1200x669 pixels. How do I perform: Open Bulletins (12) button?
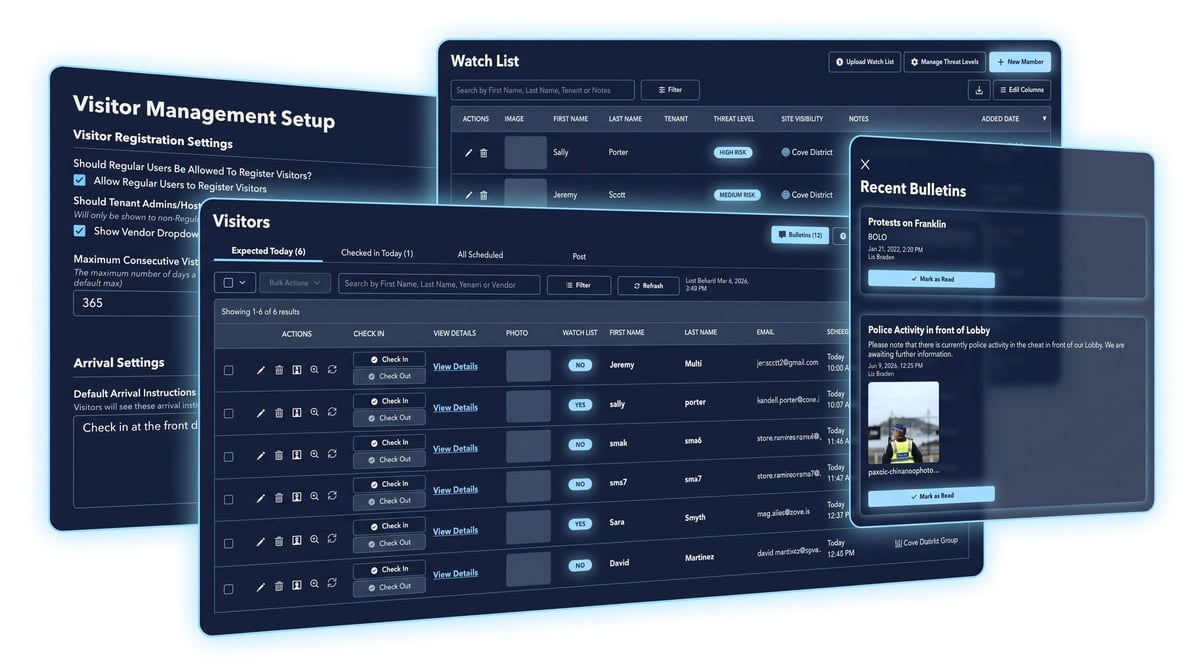pyautogui.click(x=799, y=235)
